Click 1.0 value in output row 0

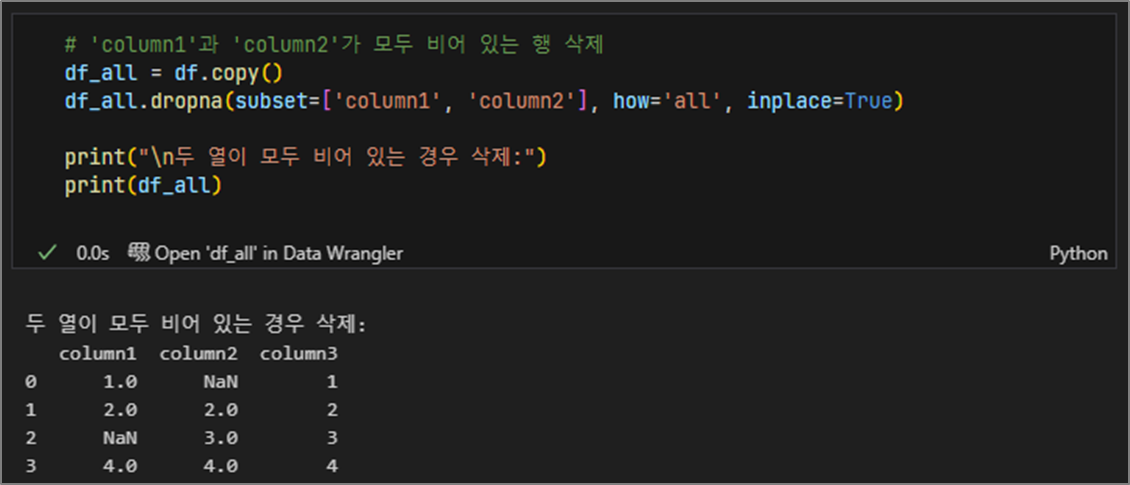(120, 382)
